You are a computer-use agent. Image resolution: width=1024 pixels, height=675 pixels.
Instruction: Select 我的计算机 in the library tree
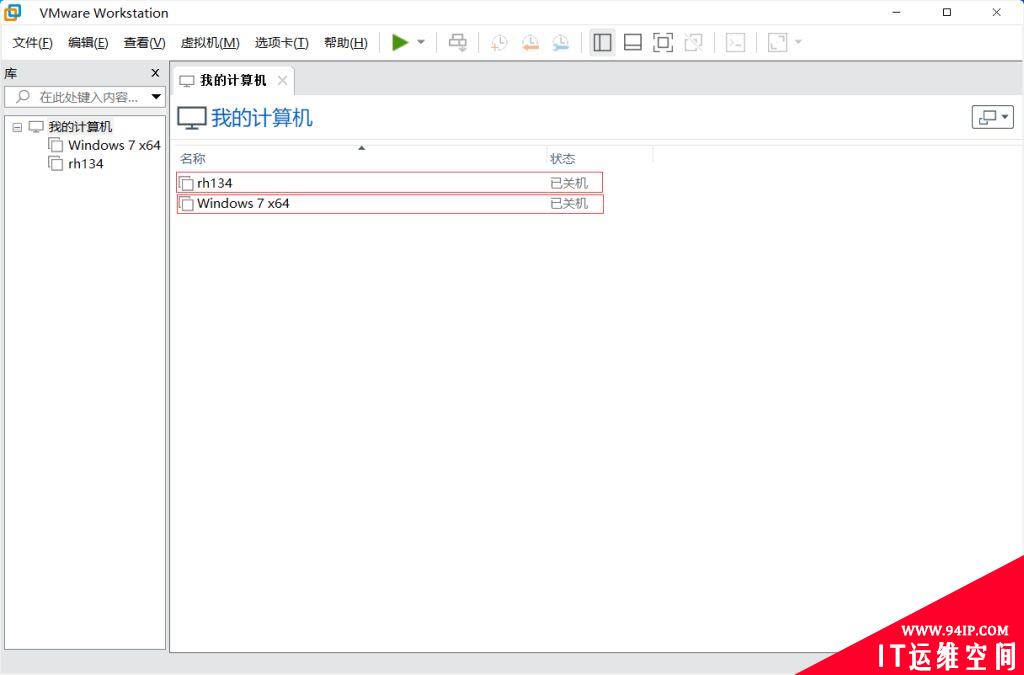point(80,127)
